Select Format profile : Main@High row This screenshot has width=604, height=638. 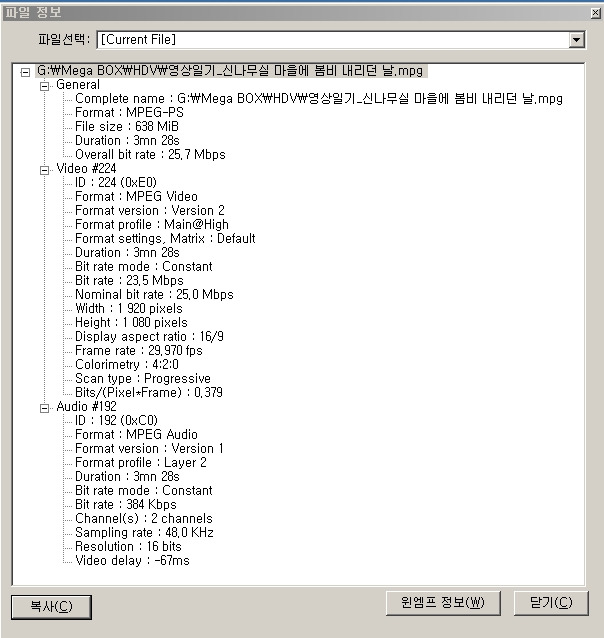152,225
